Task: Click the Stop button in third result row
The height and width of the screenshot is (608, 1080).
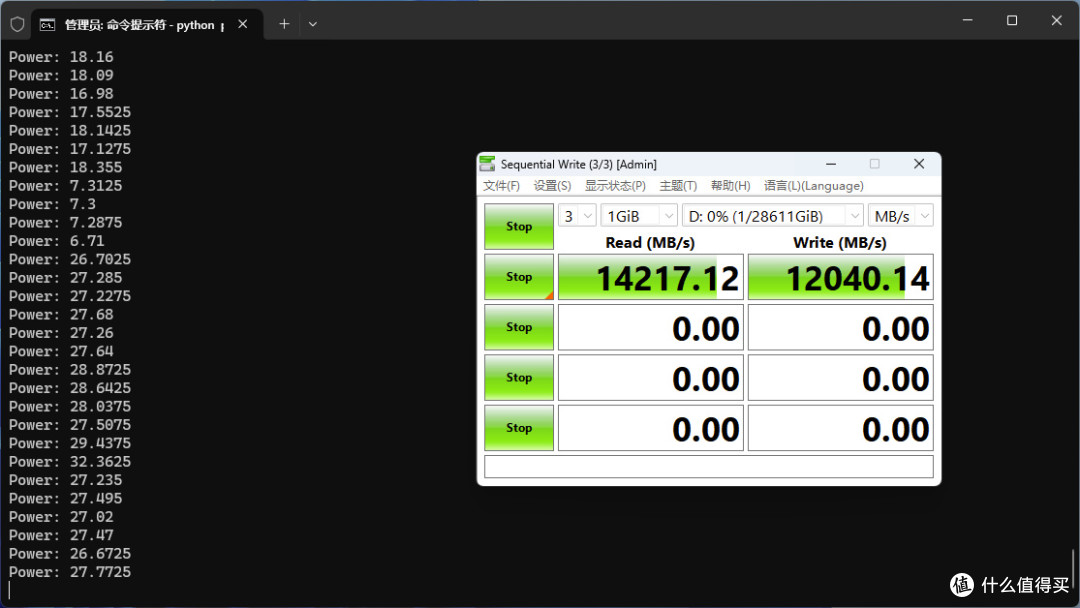Action: (519, 377)
